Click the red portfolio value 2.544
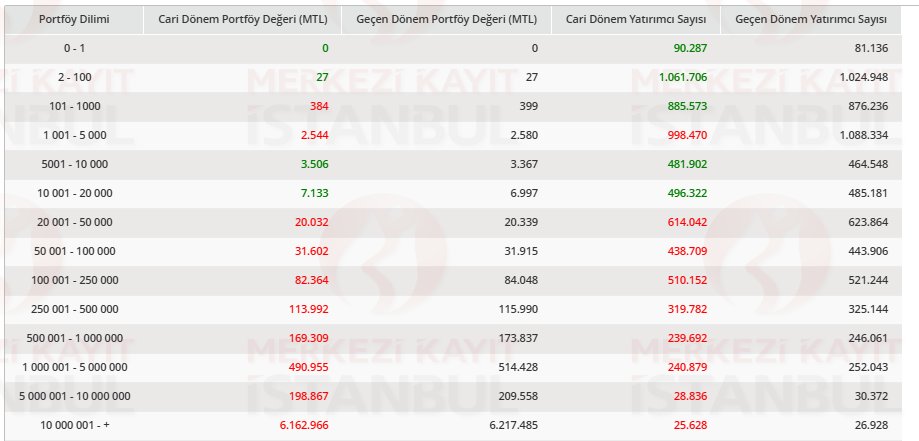919x441 pixels. (315, 135)
